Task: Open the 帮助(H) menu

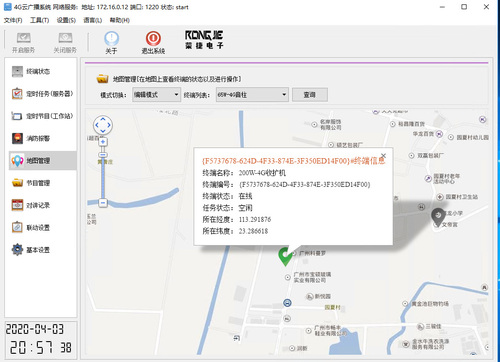Action: point(119,20)
